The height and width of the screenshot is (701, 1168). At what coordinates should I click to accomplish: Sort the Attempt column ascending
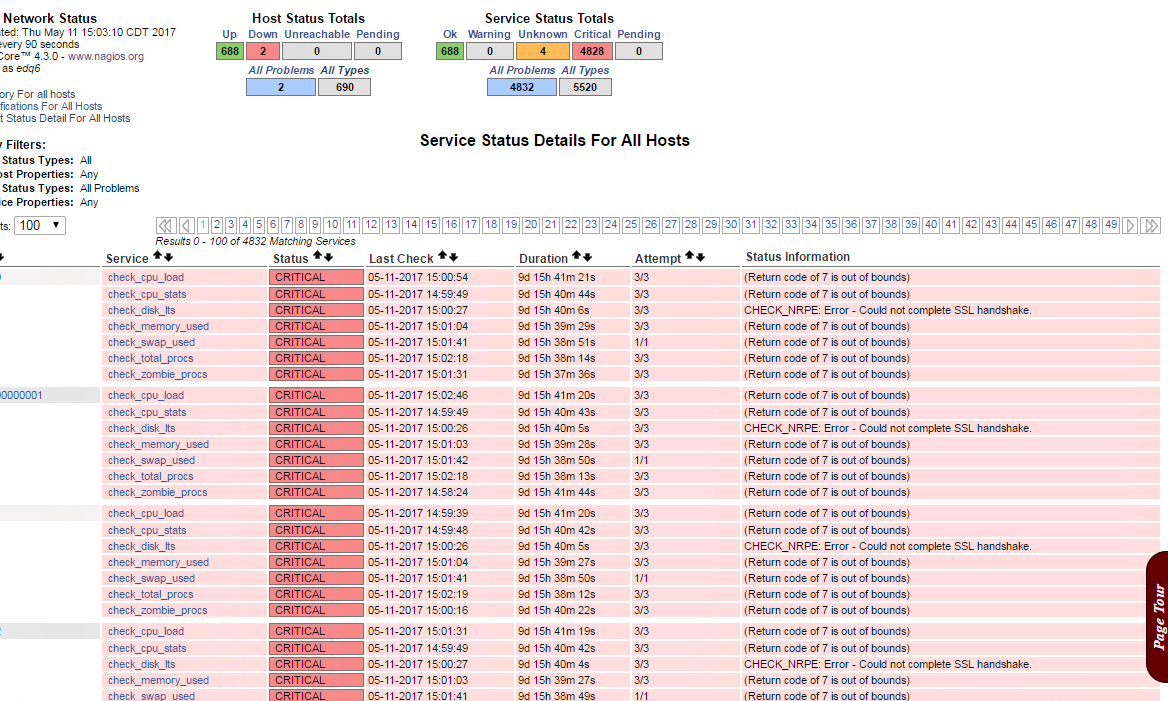pos(690,256)
